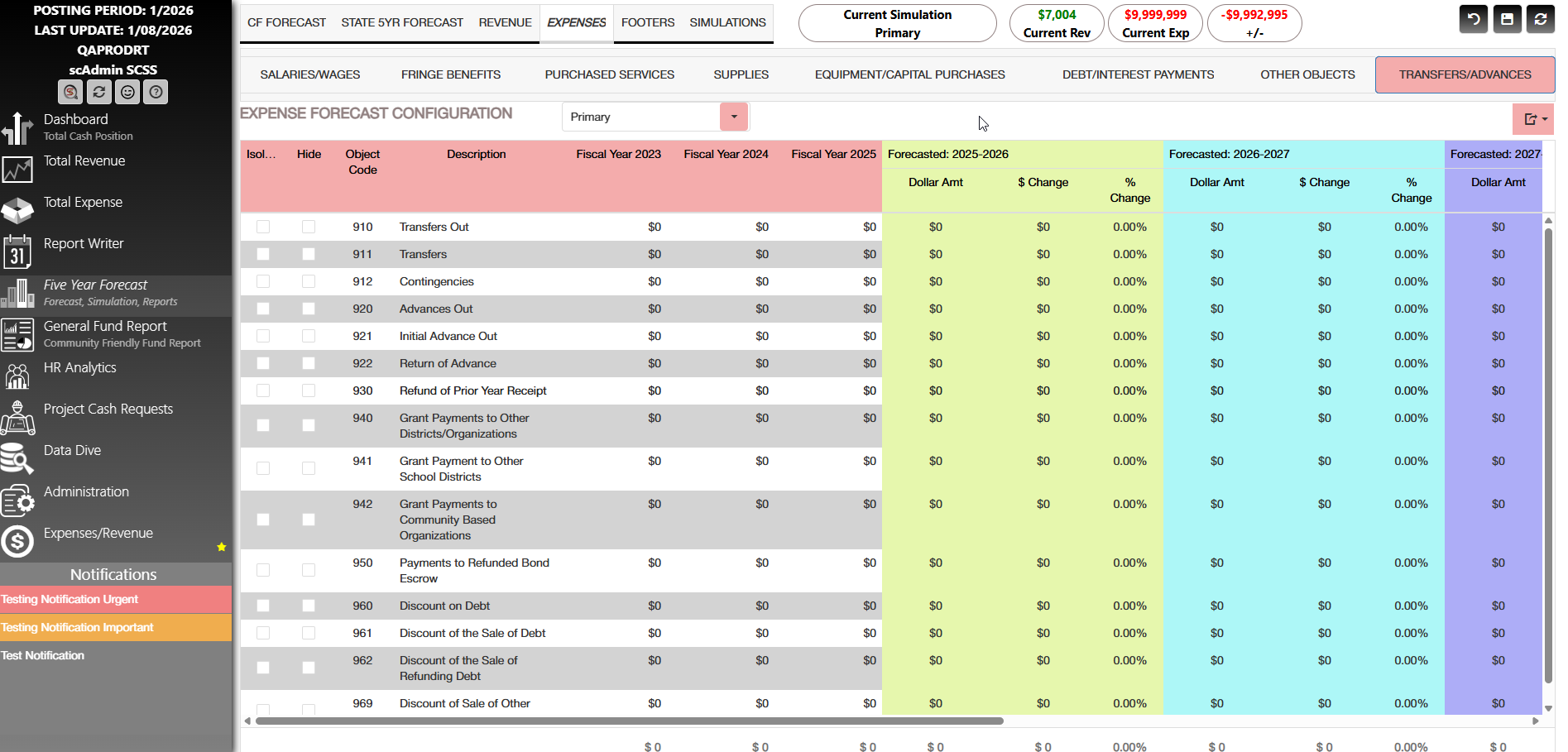This screenshot has width=1568, height=752.
Task: Open the question mark help icon
Action: (x=156, y=92)
